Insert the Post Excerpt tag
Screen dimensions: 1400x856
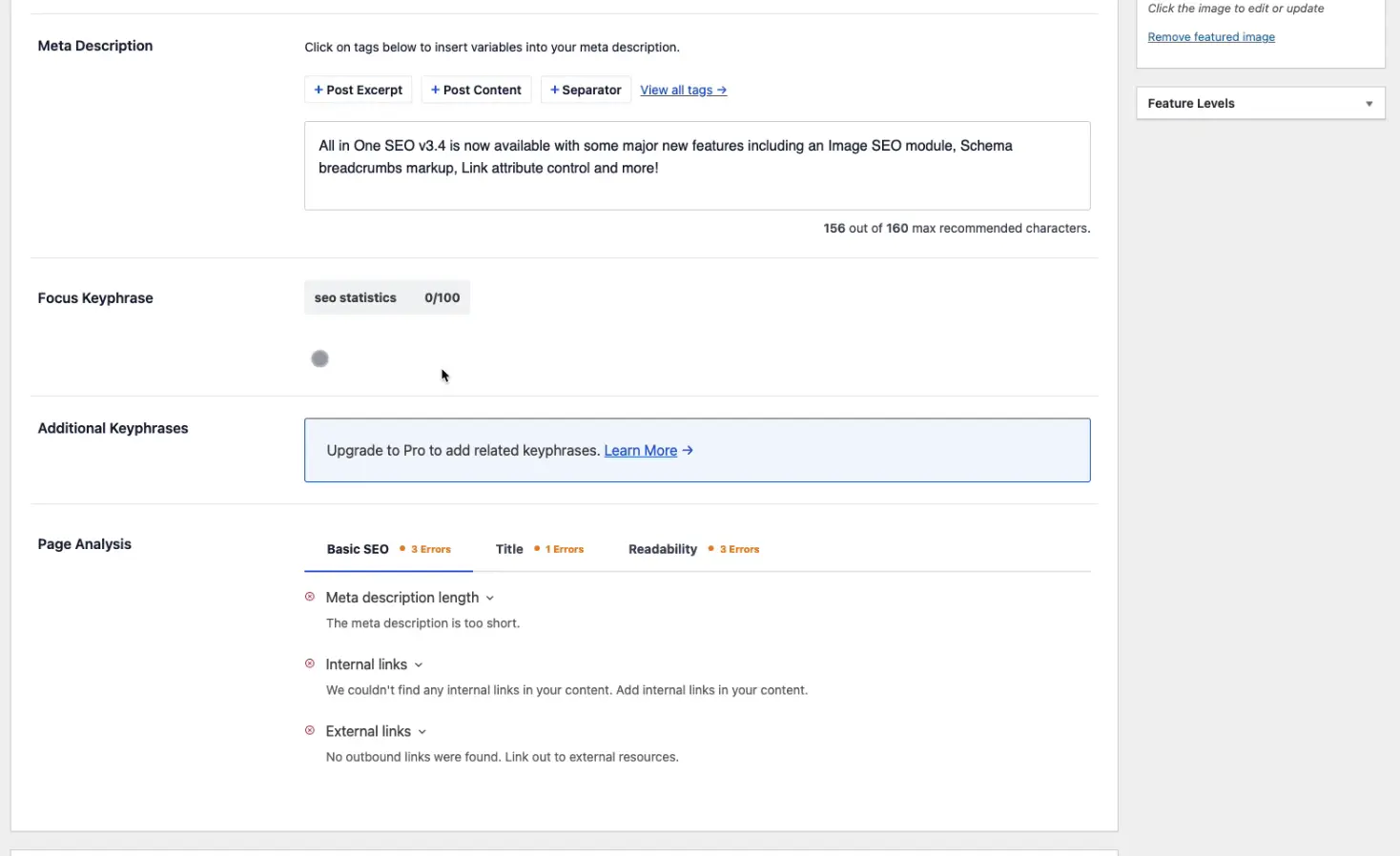[359, 90]
